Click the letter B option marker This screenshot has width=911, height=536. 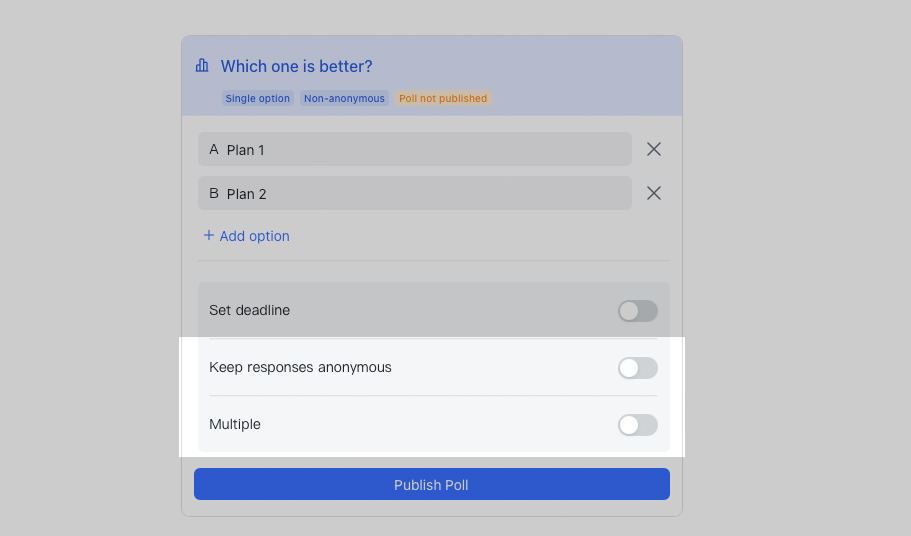(x=214, y=193)
